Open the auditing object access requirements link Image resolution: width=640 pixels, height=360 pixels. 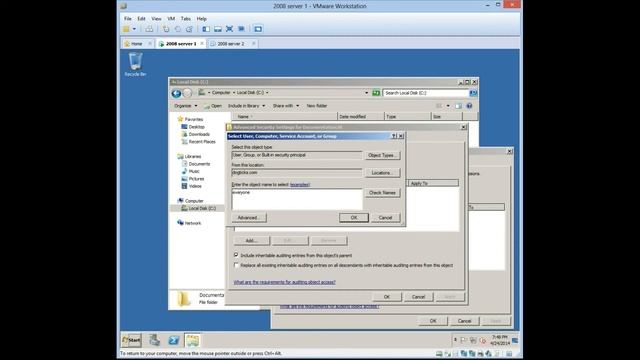(x=284, y=282)
